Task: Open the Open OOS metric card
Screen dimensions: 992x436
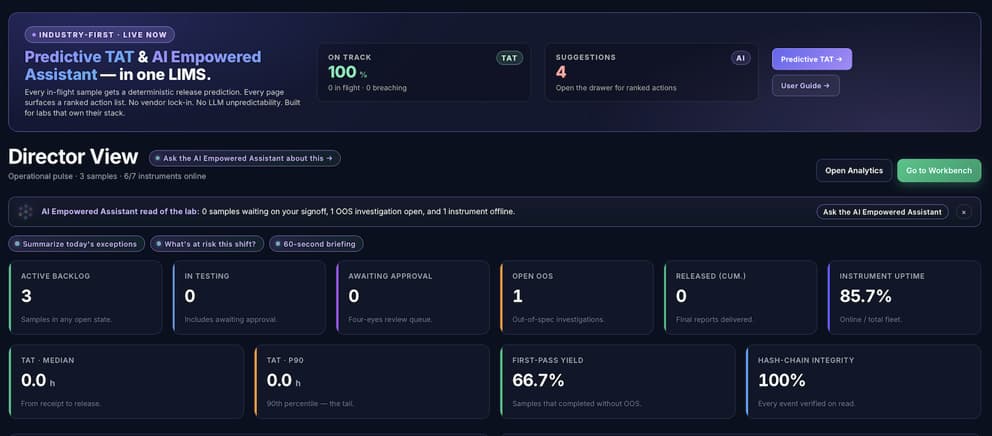Action: click(576, 297)
